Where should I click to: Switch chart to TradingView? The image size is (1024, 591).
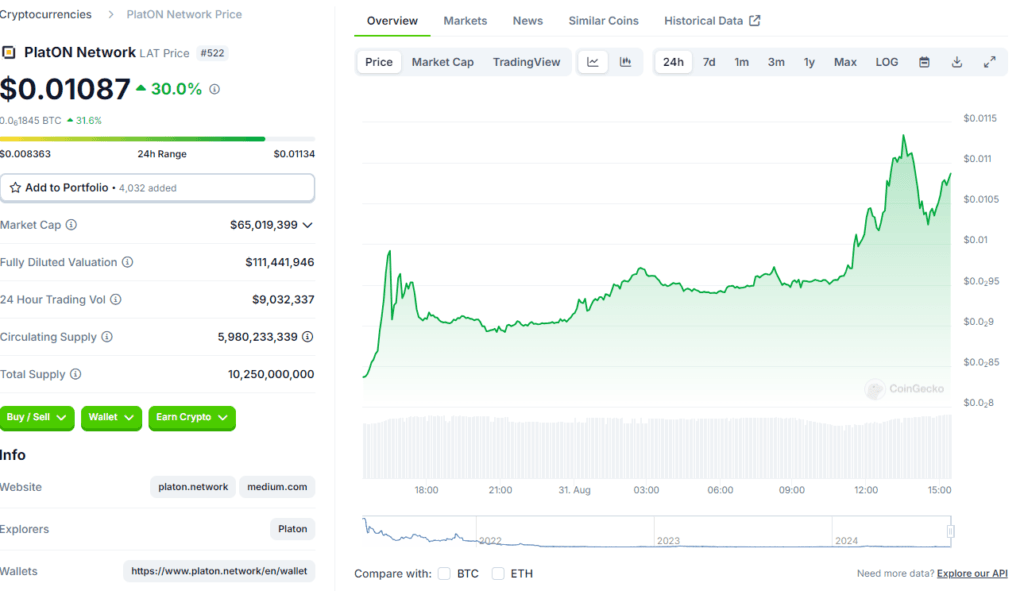click(x=526, y=62)
